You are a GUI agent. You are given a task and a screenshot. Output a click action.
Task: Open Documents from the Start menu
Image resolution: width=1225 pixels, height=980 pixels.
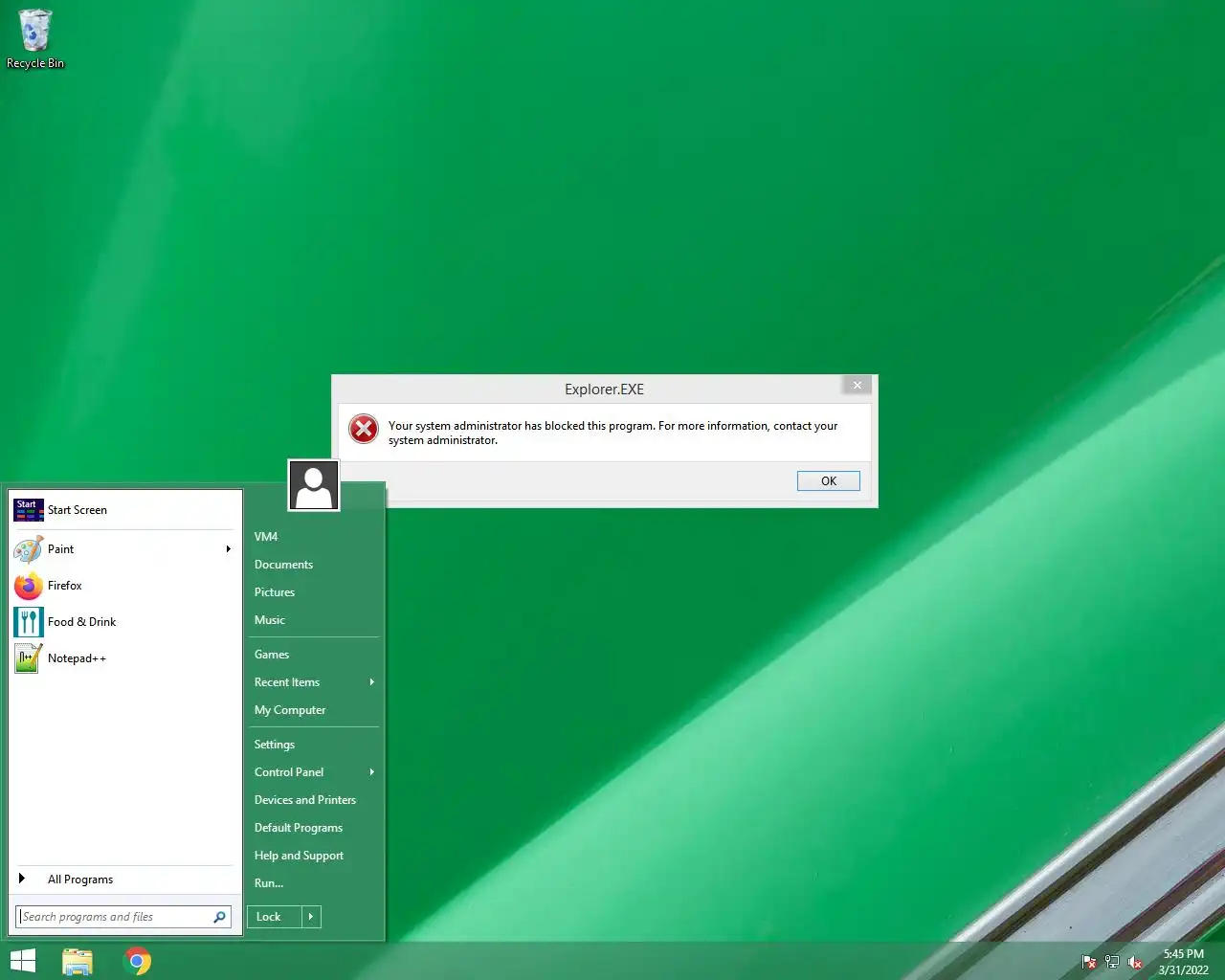pyautogui.click(x=315, y=565)
